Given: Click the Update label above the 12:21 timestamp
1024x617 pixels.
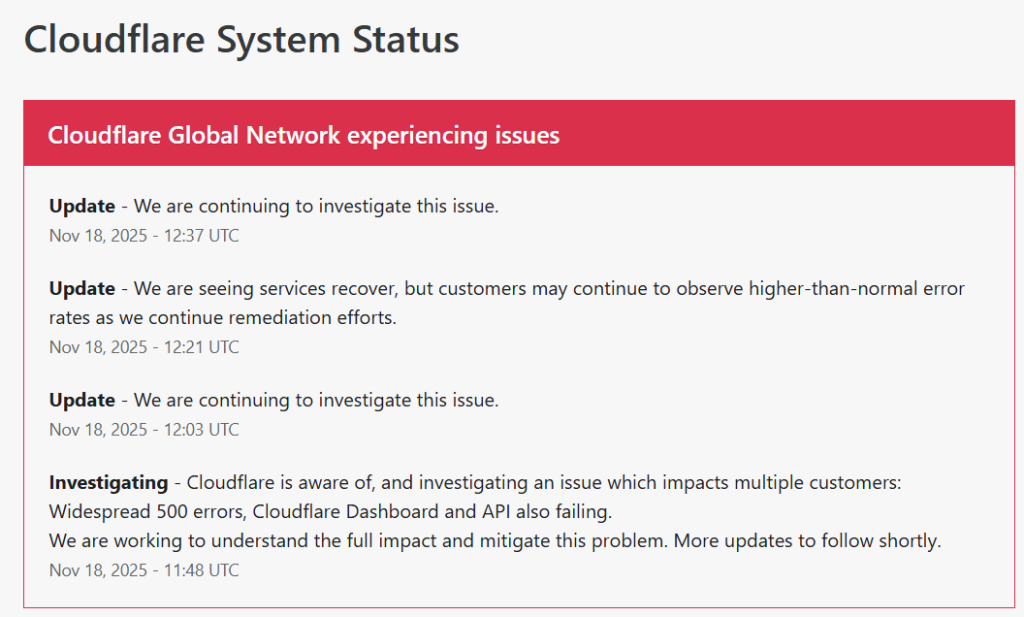Looking at the screenshot, I should point(82,289).
